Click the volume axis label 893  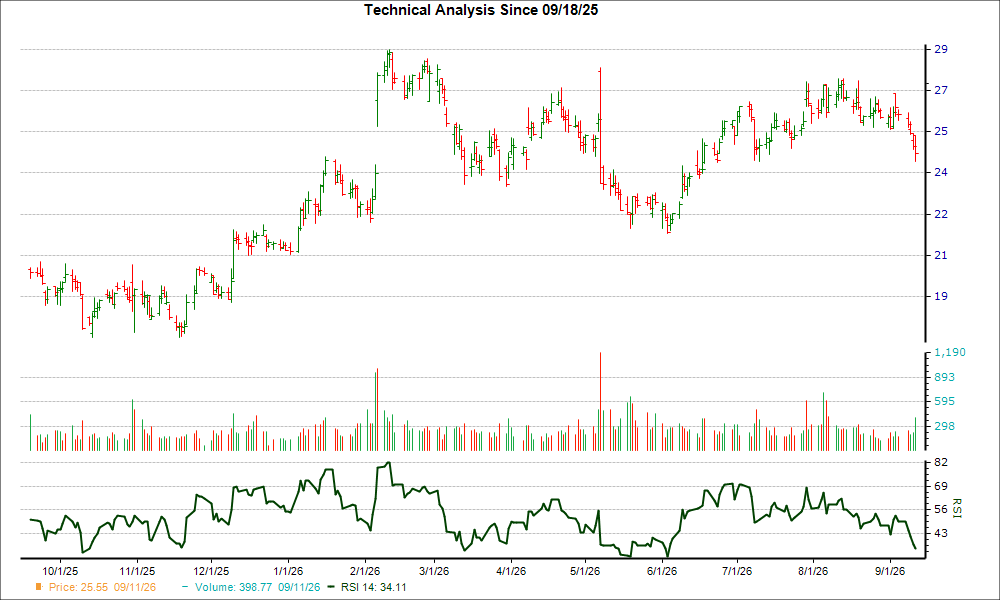click(945, 377)
